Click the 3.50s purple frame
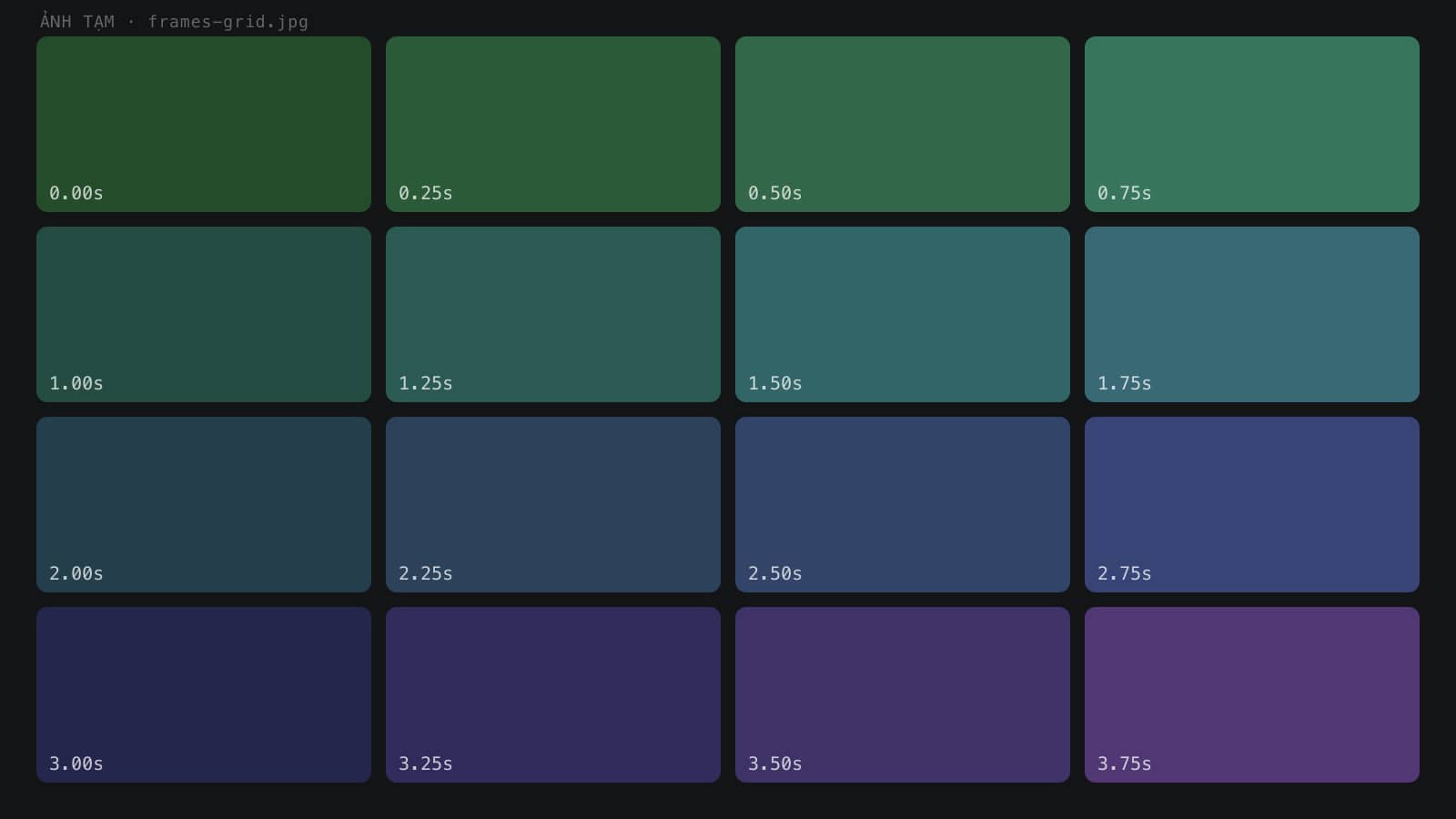The image size is (1456, 819). pos(903,694)
